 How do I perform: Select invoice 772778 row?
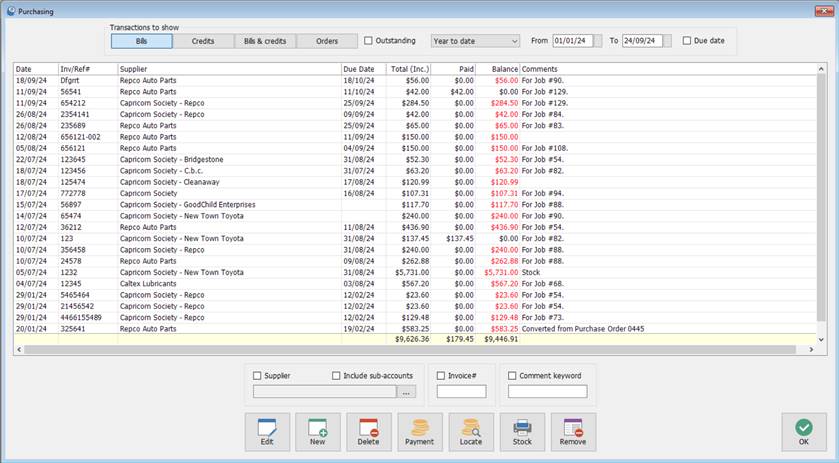click(x=416, y=193)
